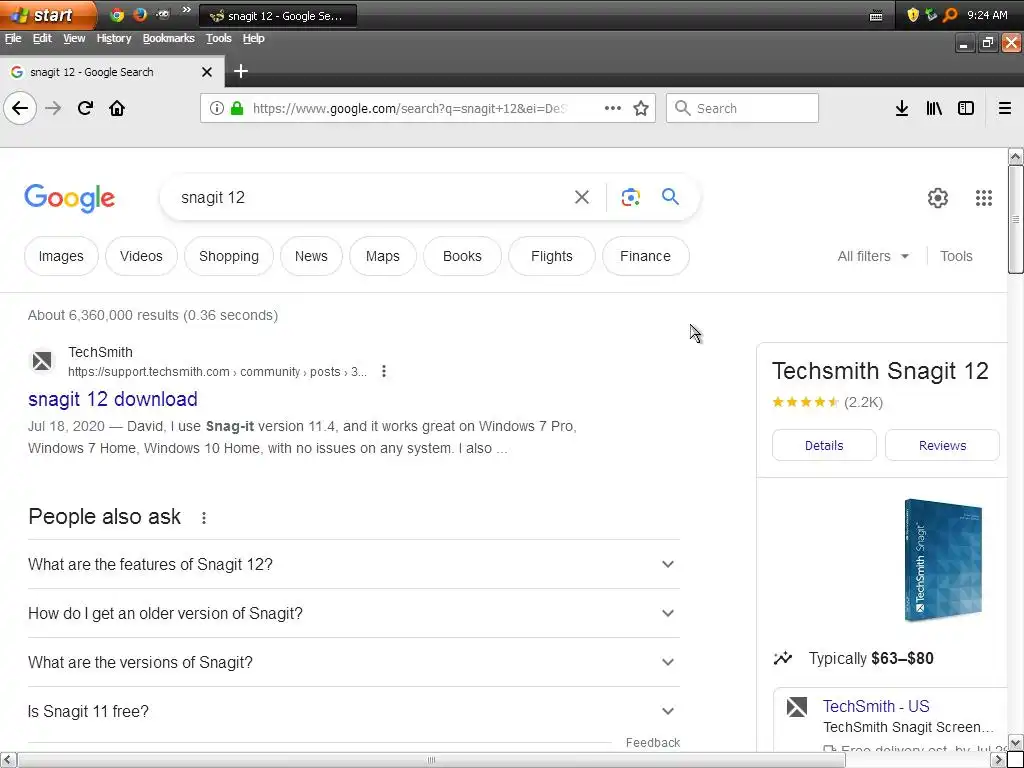Open the Google apps grid

pyautogui.click(x=984, y=198)
